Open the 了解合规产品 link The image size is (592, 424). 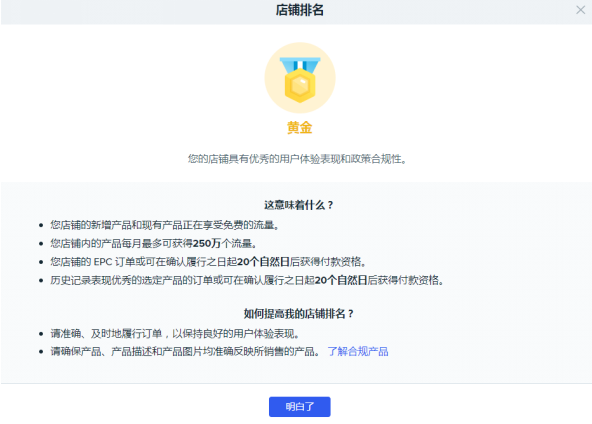pyautogui.click(x=358, y=352)
